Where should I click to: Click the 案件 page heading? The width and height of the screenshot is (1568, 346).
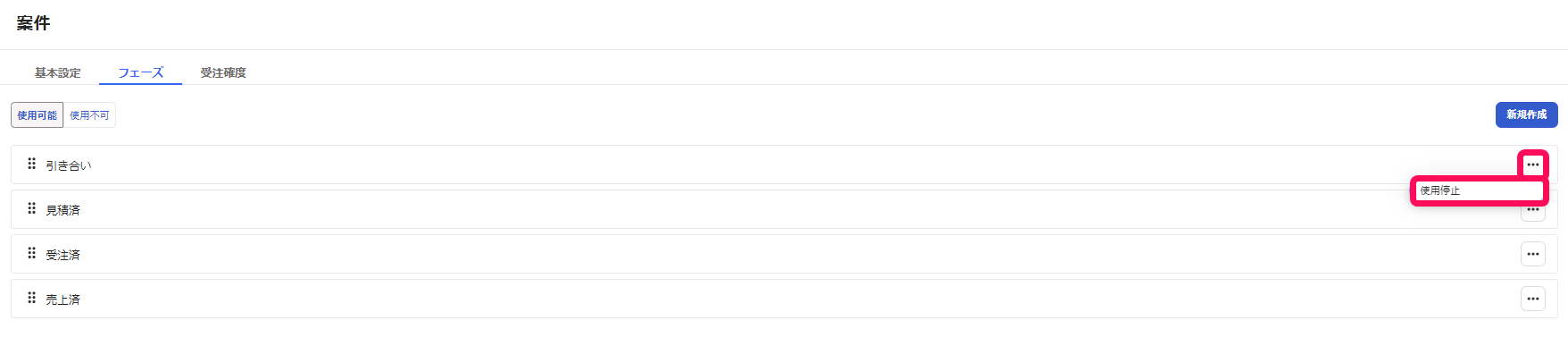point(33,23)
